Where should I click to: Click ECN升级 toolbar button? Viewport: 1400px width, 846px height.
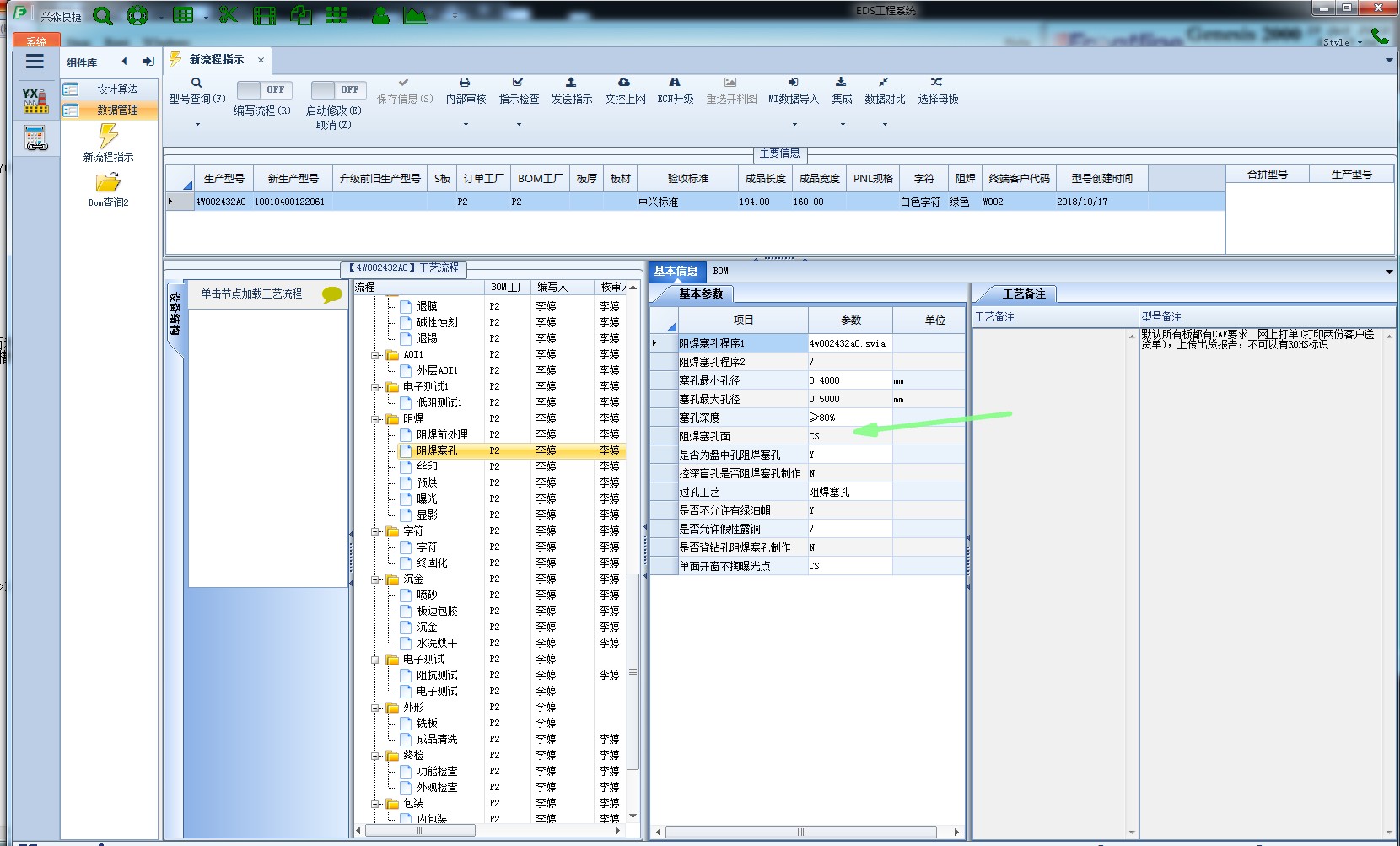click(676, 91)
